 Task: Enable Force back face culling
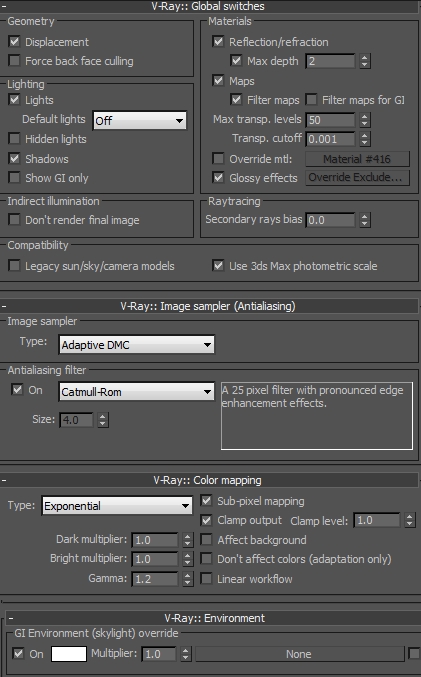14,60
